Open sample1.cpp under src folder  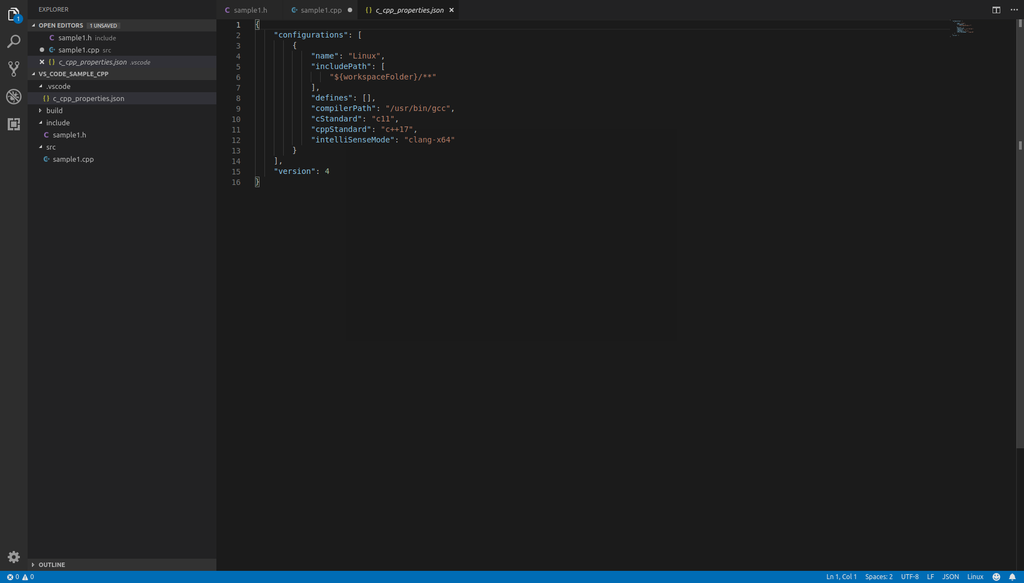tap(121, 159)
